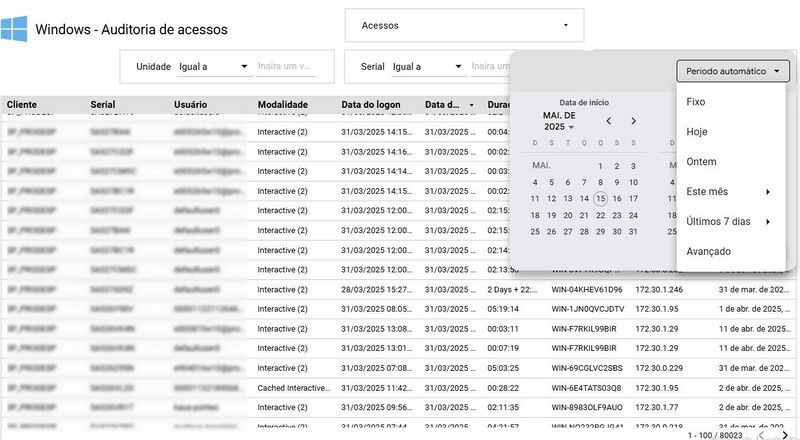800x440 pixels.
Task: Expand the Este mês submenu arrow
Action: point(768,191)
